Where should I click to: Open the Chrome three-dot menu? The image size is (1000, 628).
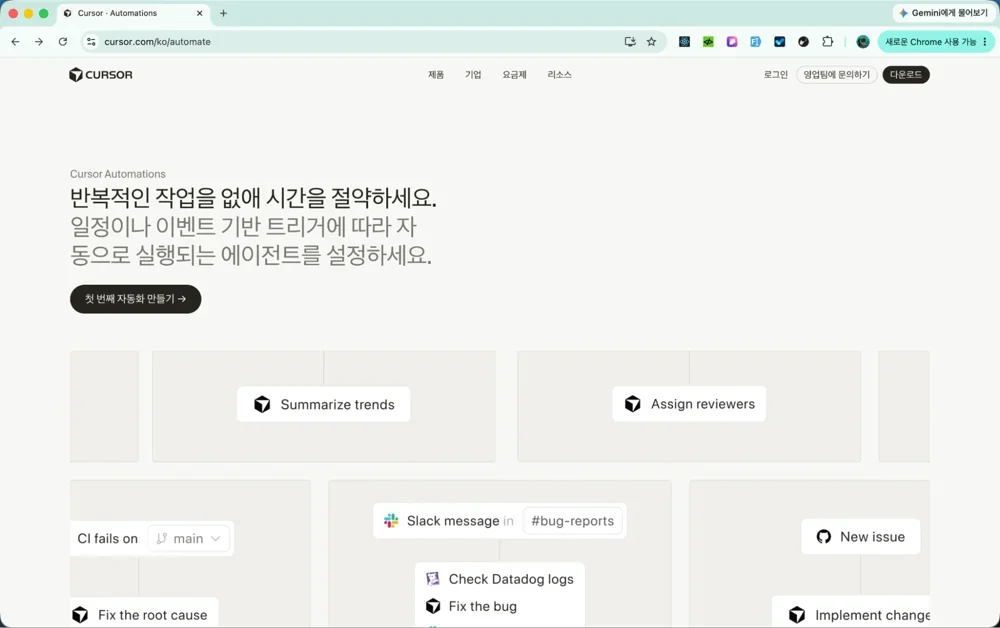click(x=985, y=41)
